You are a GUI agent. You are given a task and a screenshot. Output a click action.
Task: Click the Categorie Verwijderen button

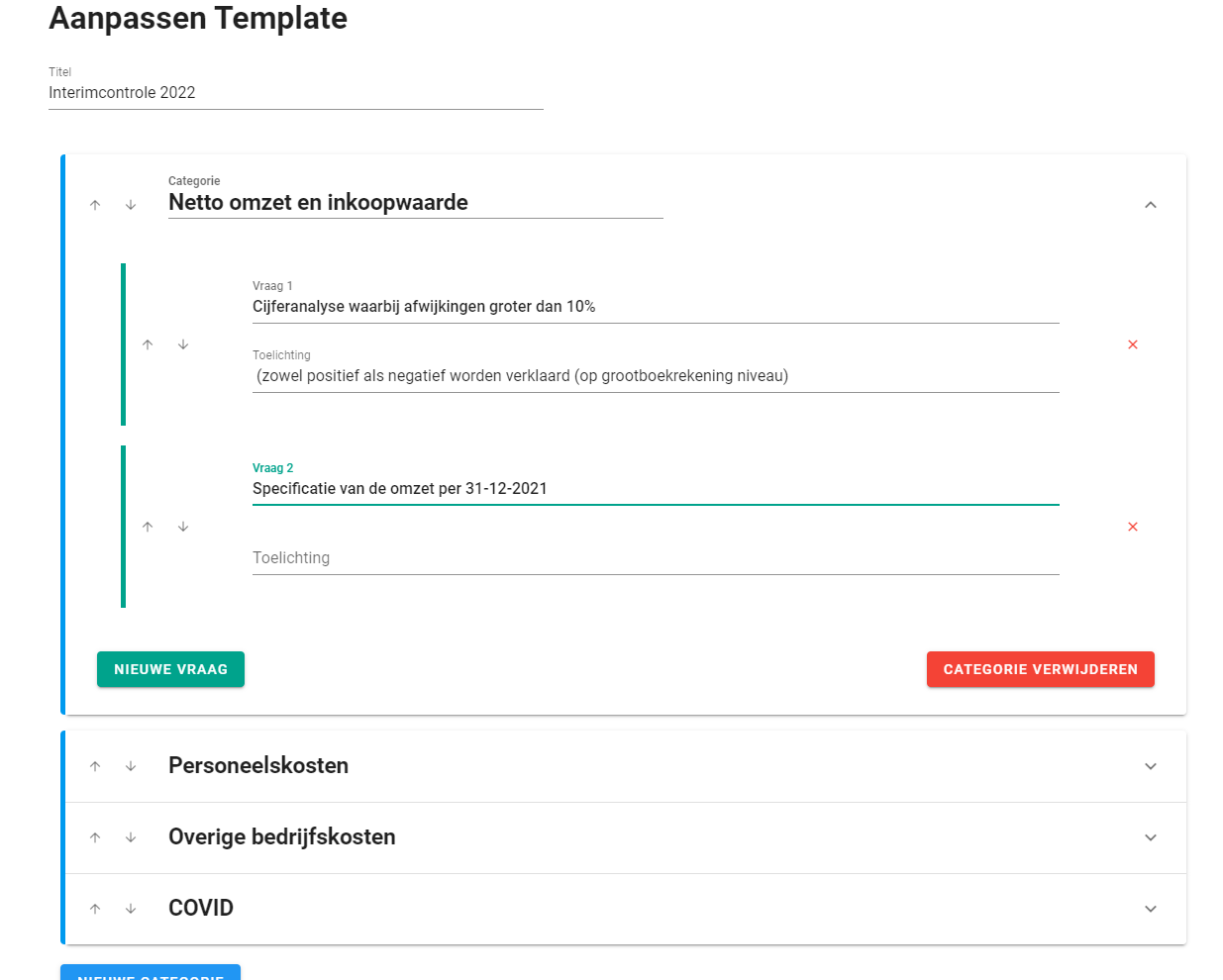coord(1040,669)
